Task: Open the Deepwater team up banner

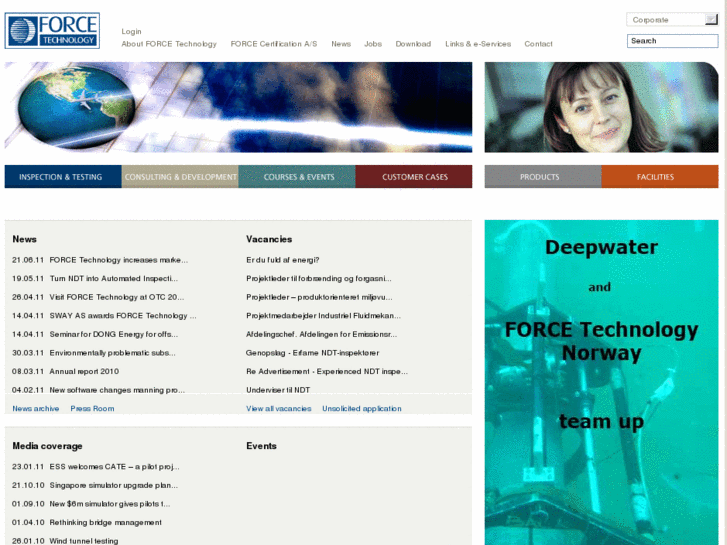Action: pyautogui.click(x=601, y=382)
